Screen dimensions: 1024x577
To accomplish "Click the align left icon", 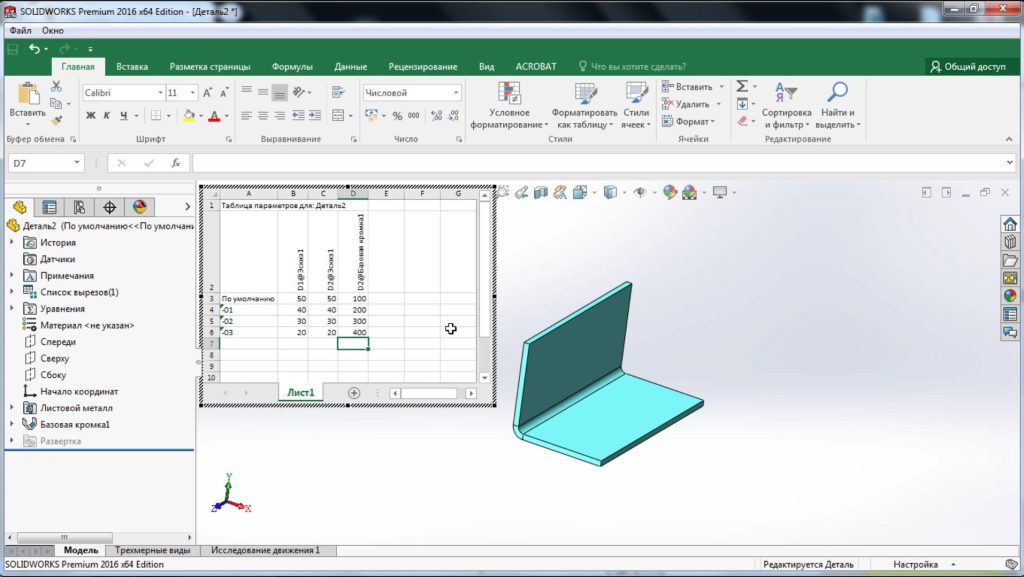I will (x=246, y=116).
